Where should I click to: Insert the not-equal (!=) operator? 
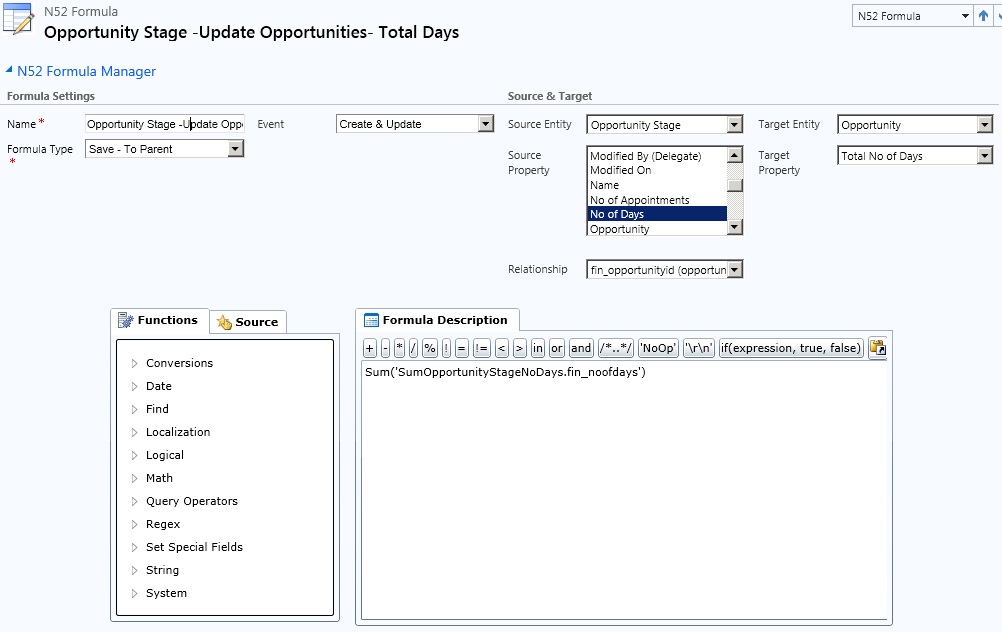pos(481,348)
